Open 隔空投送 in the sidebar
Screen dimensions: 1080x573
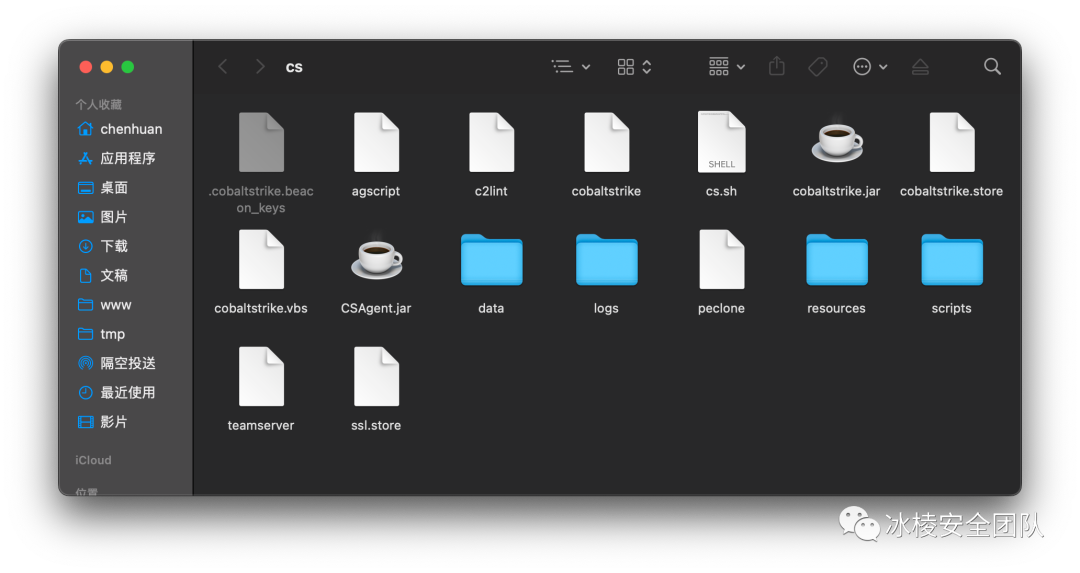tap(116, 363)
